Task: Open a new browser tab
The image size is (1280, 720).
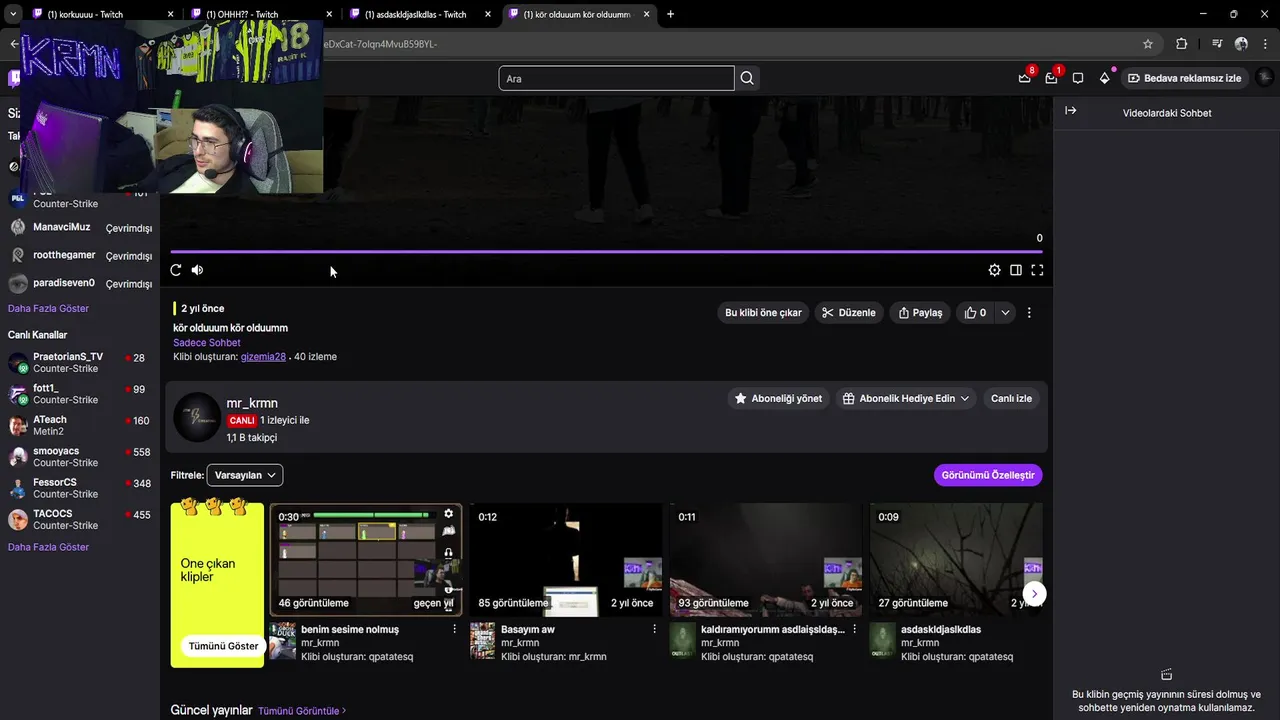Action: click(670, 14)
